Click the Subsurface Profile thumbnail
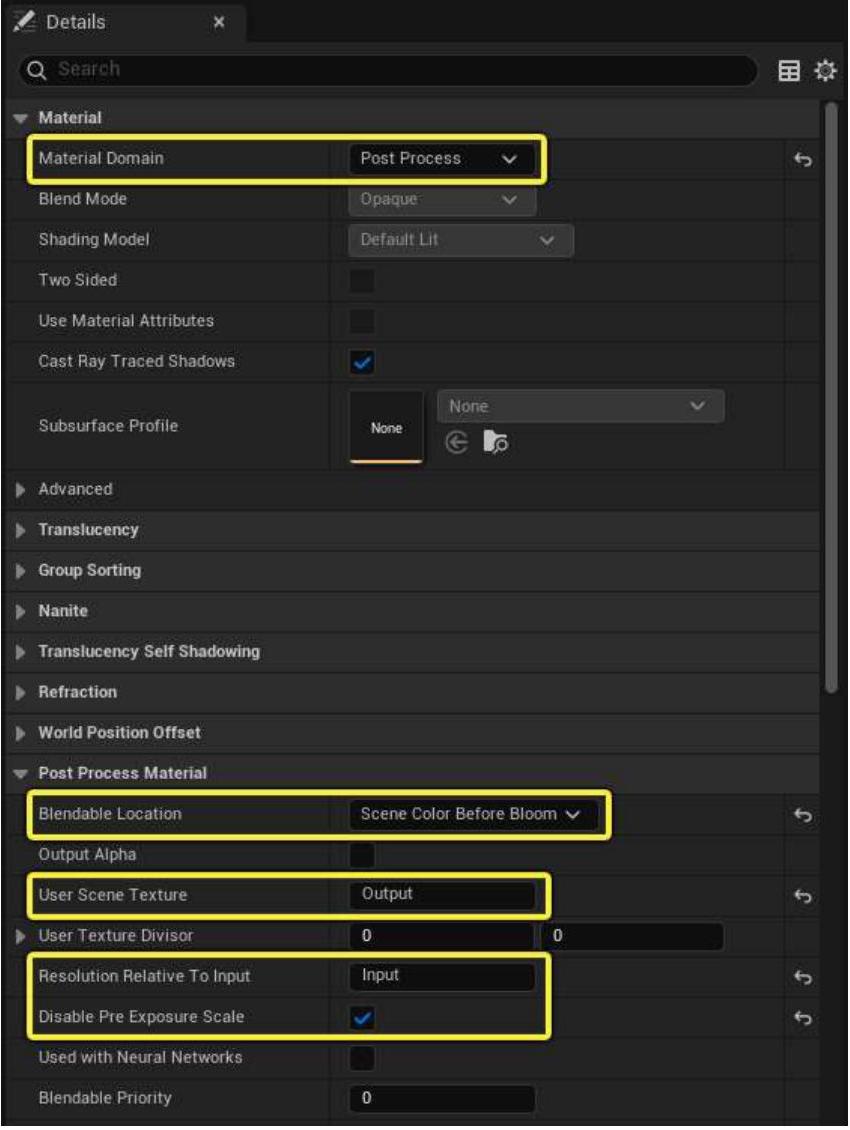This screenshot has height=1130, width=850. click(x=386, y=427)
